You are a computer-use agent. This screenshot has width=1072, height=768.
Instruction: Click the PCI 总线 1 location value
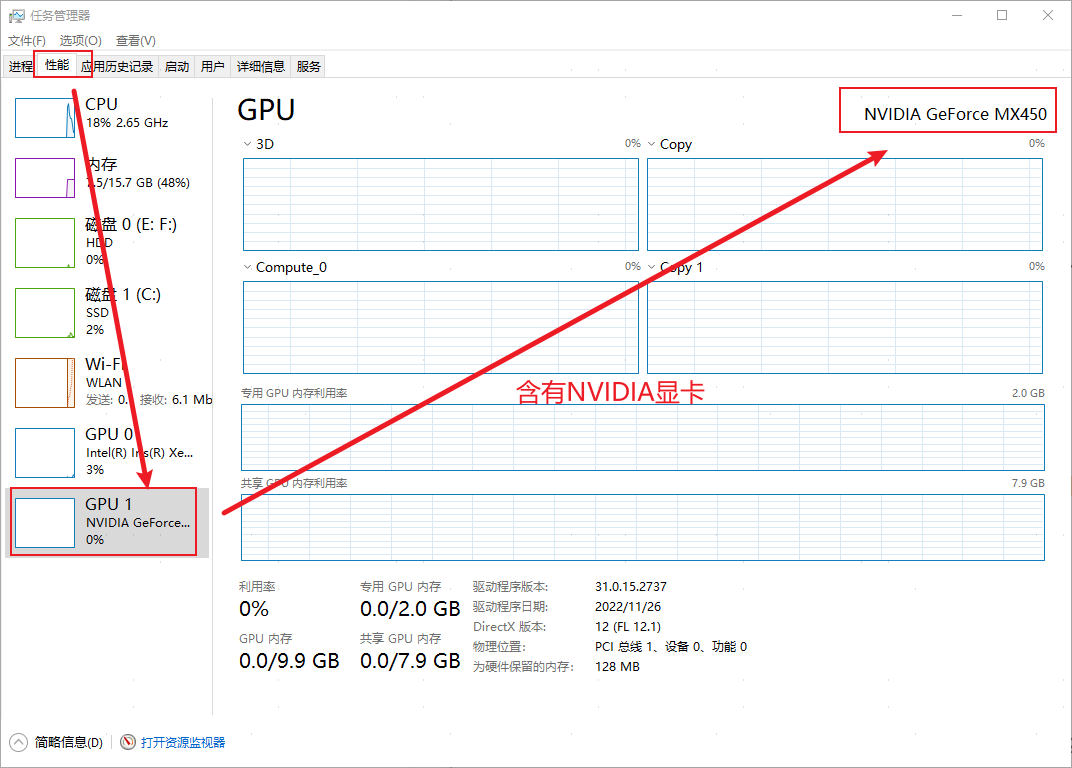coord(671,646)
